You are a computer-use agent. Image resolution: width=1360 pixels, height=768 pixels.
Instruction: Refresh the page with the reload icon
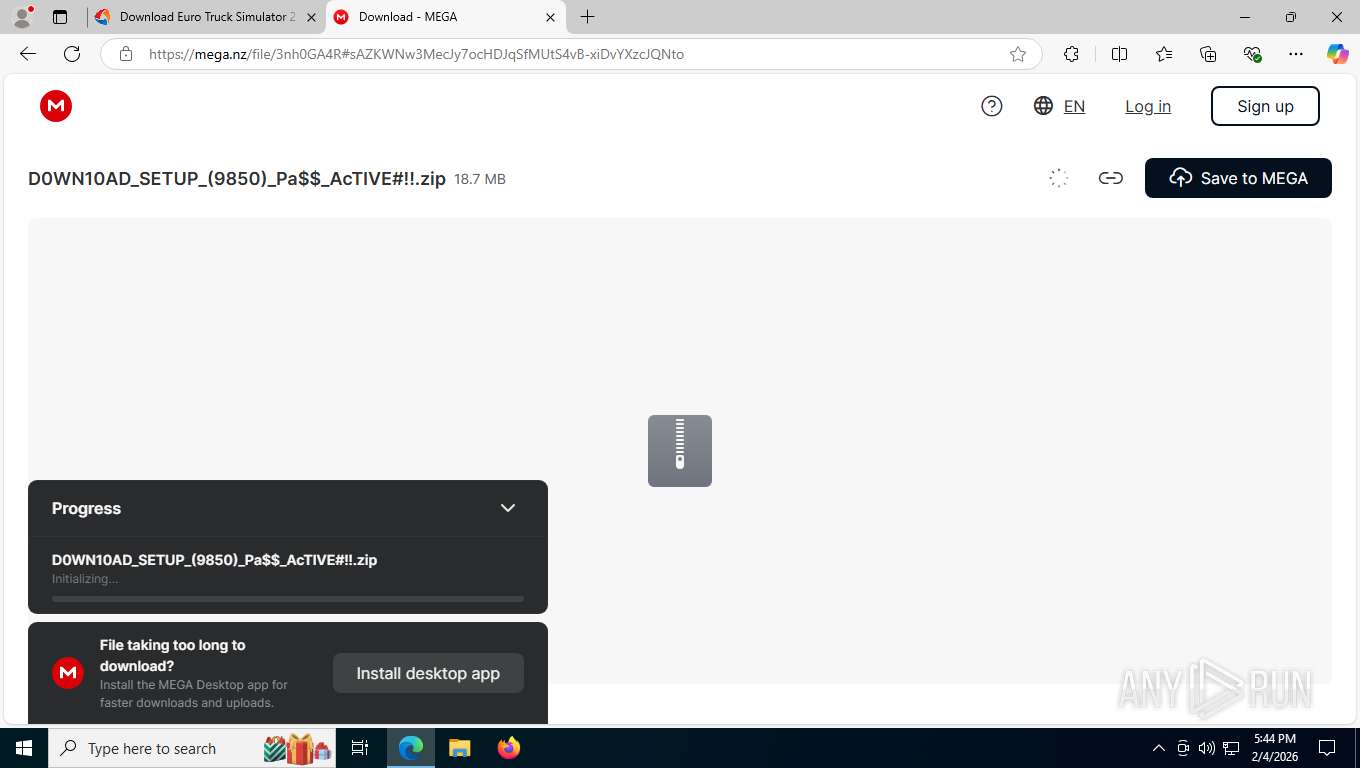coord(72,54)
